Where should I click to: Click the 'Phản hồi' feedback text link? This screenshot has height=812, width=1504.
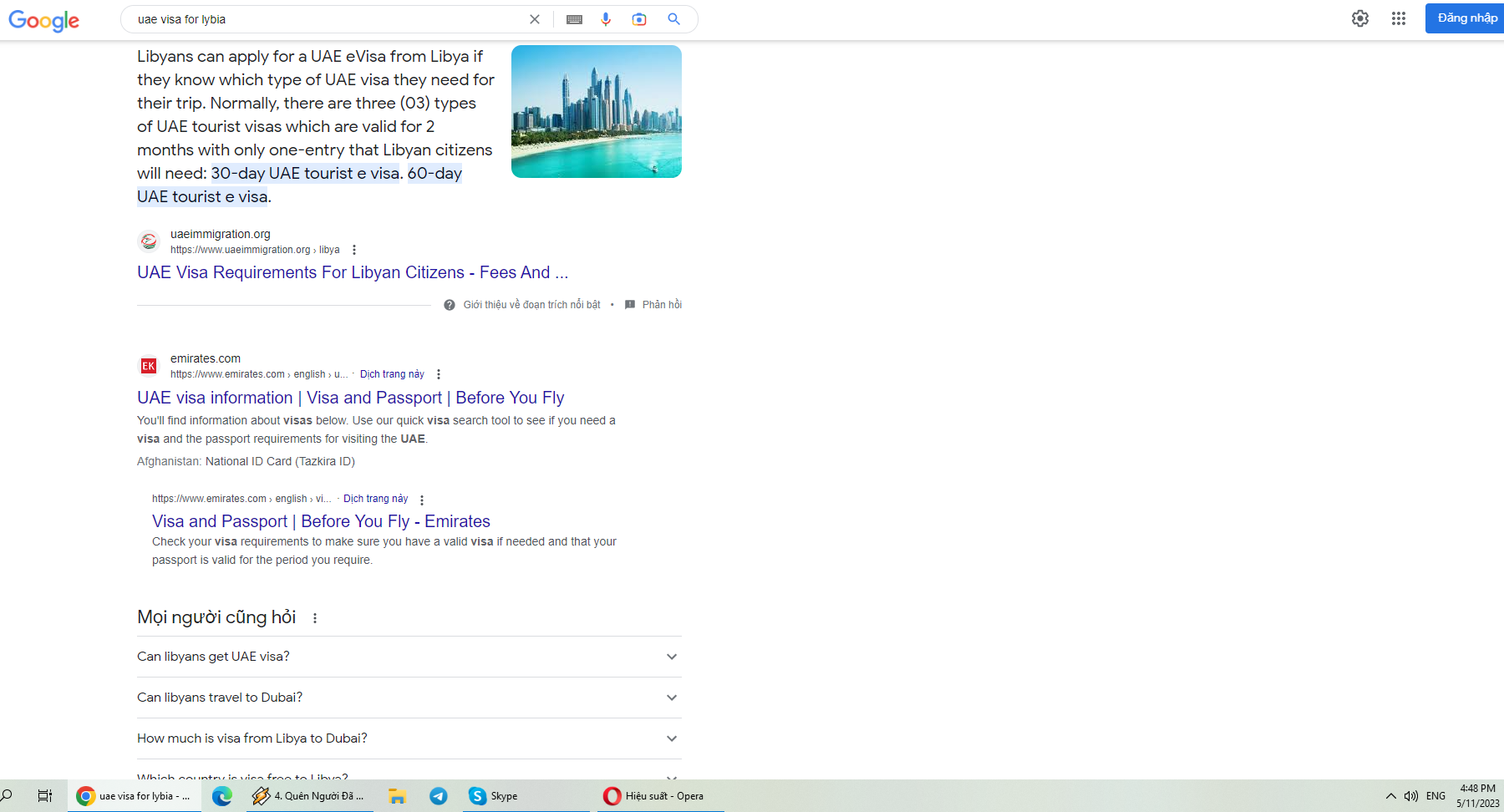[662, 305]
